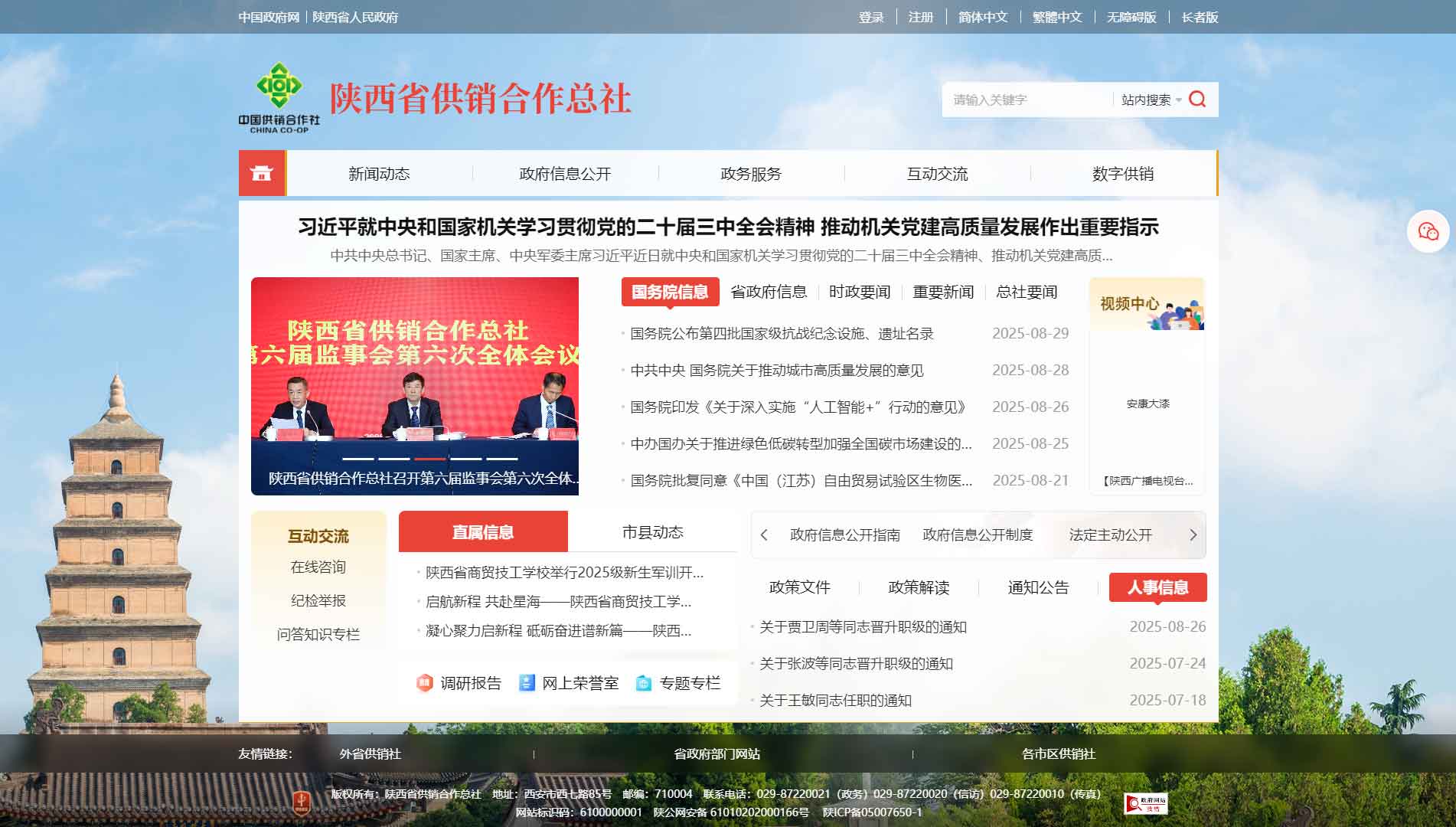Switch to 直属信息 tab
The image size is (1456, 827).
[483, 531]
